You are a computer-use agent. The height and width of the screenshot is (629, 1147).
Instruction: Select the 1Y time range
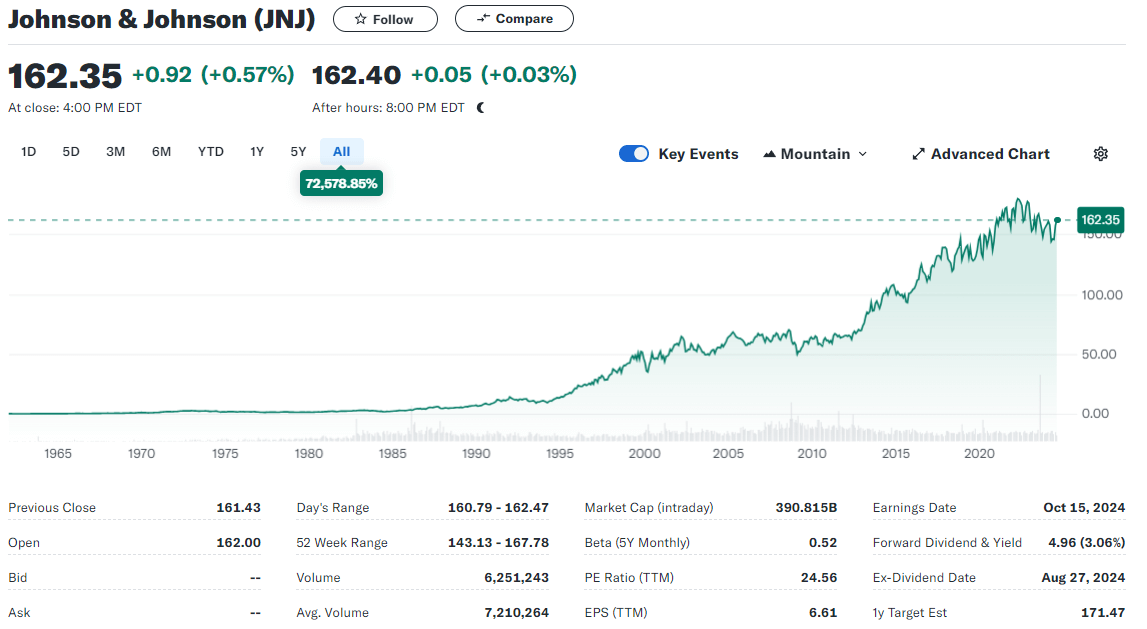click(257, 152)
